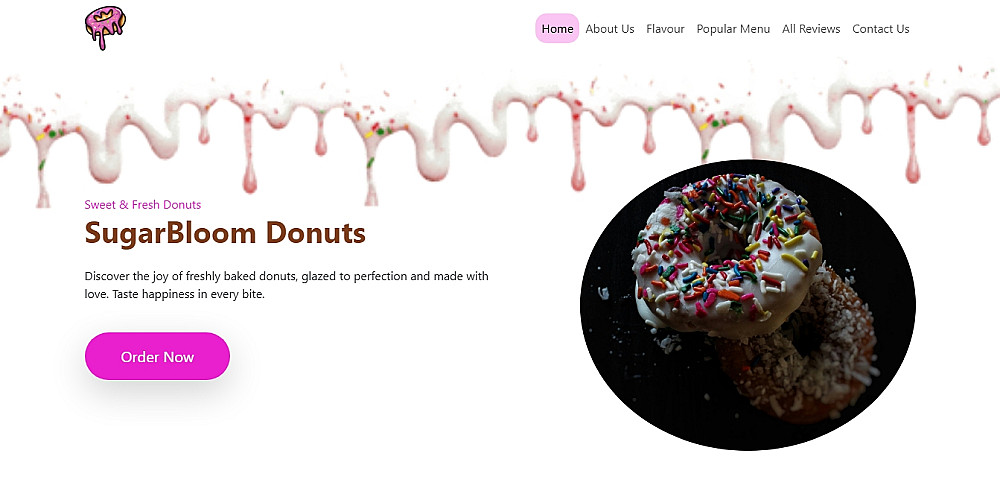View the All Reviews section
Image resolution: width=1000 pixels, height=503 pixels.
pos(811,29)
